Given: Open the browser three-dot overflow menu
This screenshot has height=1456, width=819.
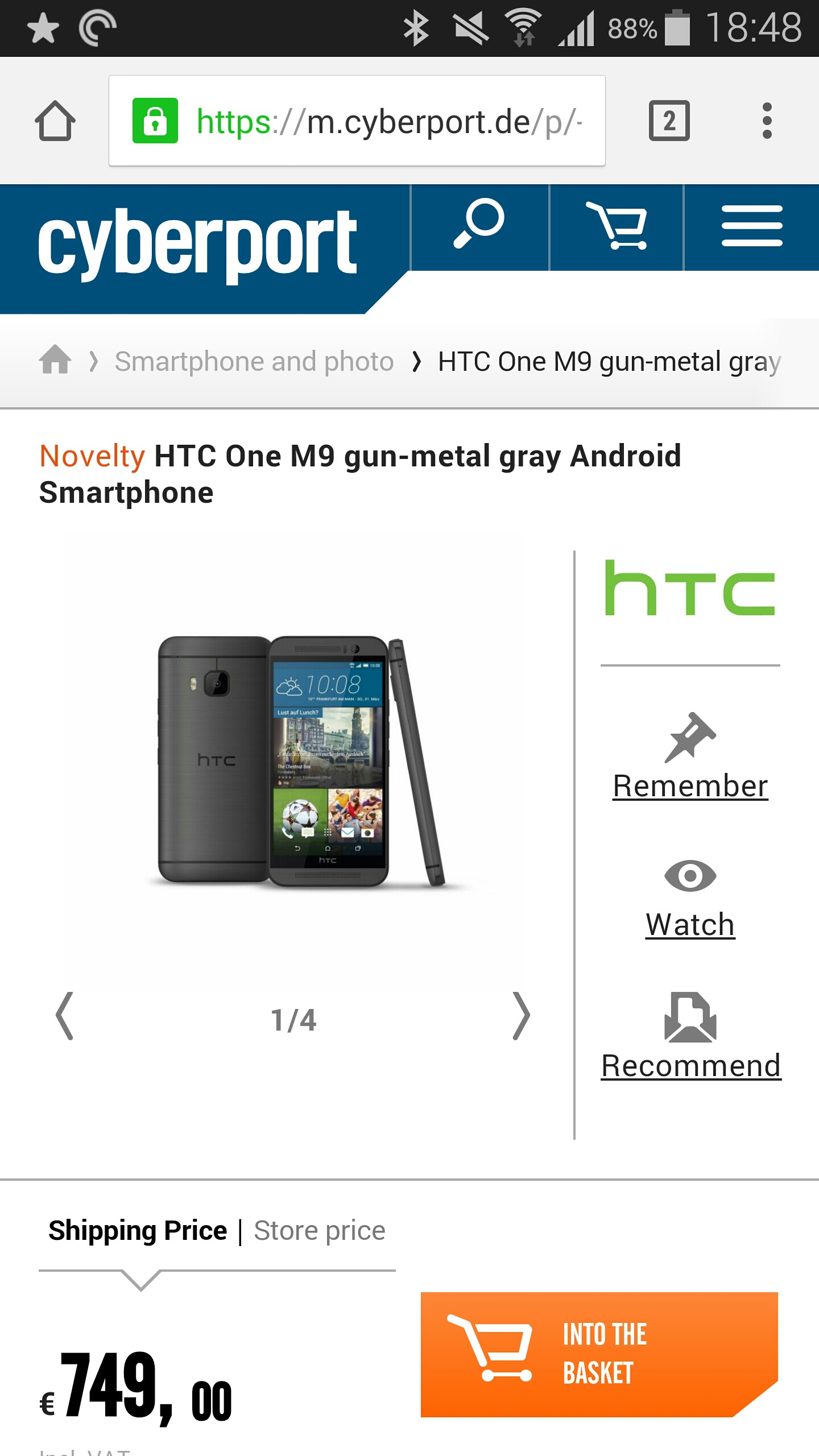Looking at the screenshot, I should click(x=767, y=121).
